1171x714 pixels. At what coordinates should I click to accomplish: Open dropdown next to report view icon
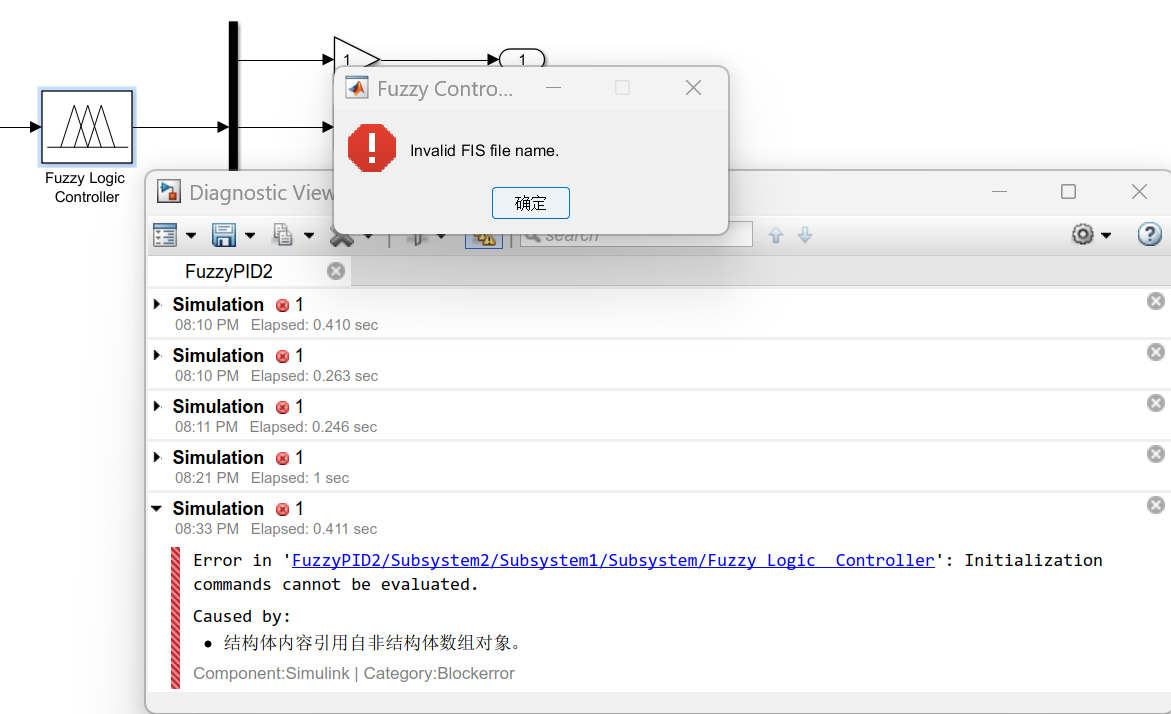191,236
